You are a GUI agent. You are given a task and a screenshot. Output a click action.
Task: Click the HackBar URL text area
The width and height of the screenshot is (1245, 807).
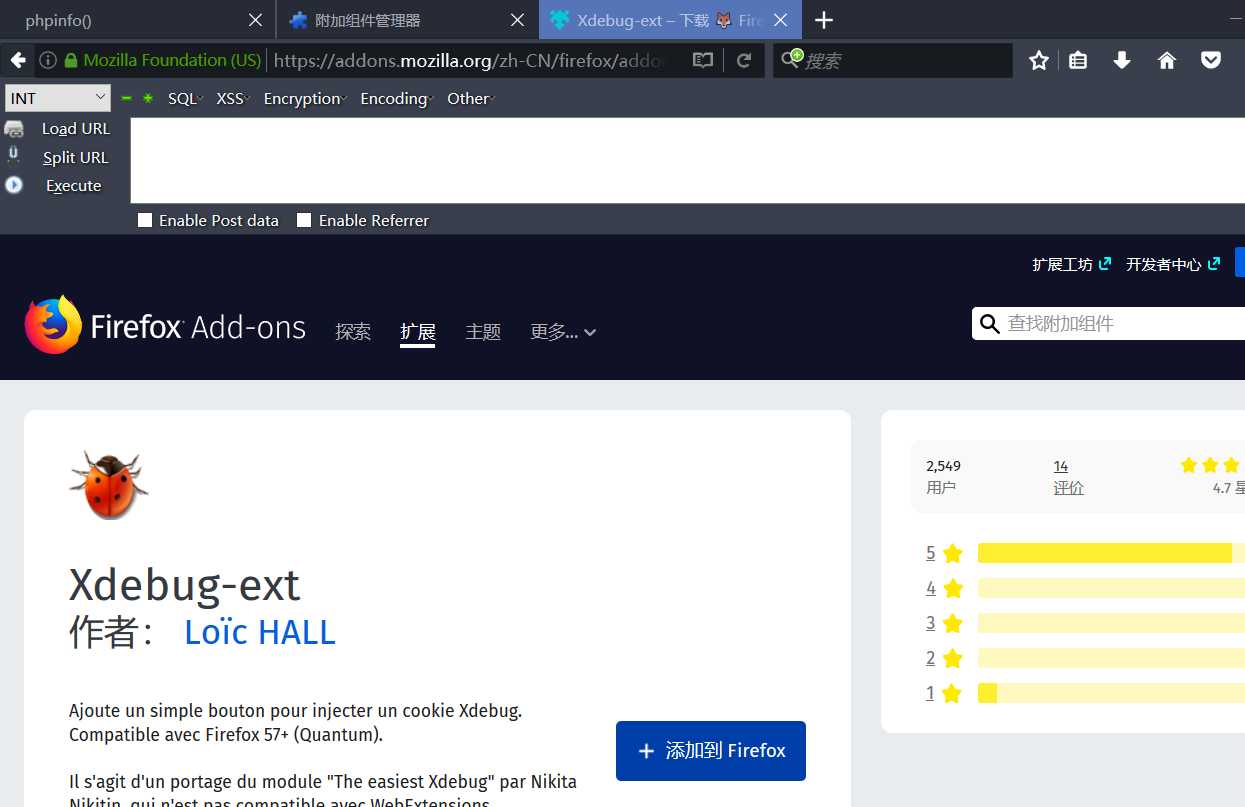[x=687, y=161]
